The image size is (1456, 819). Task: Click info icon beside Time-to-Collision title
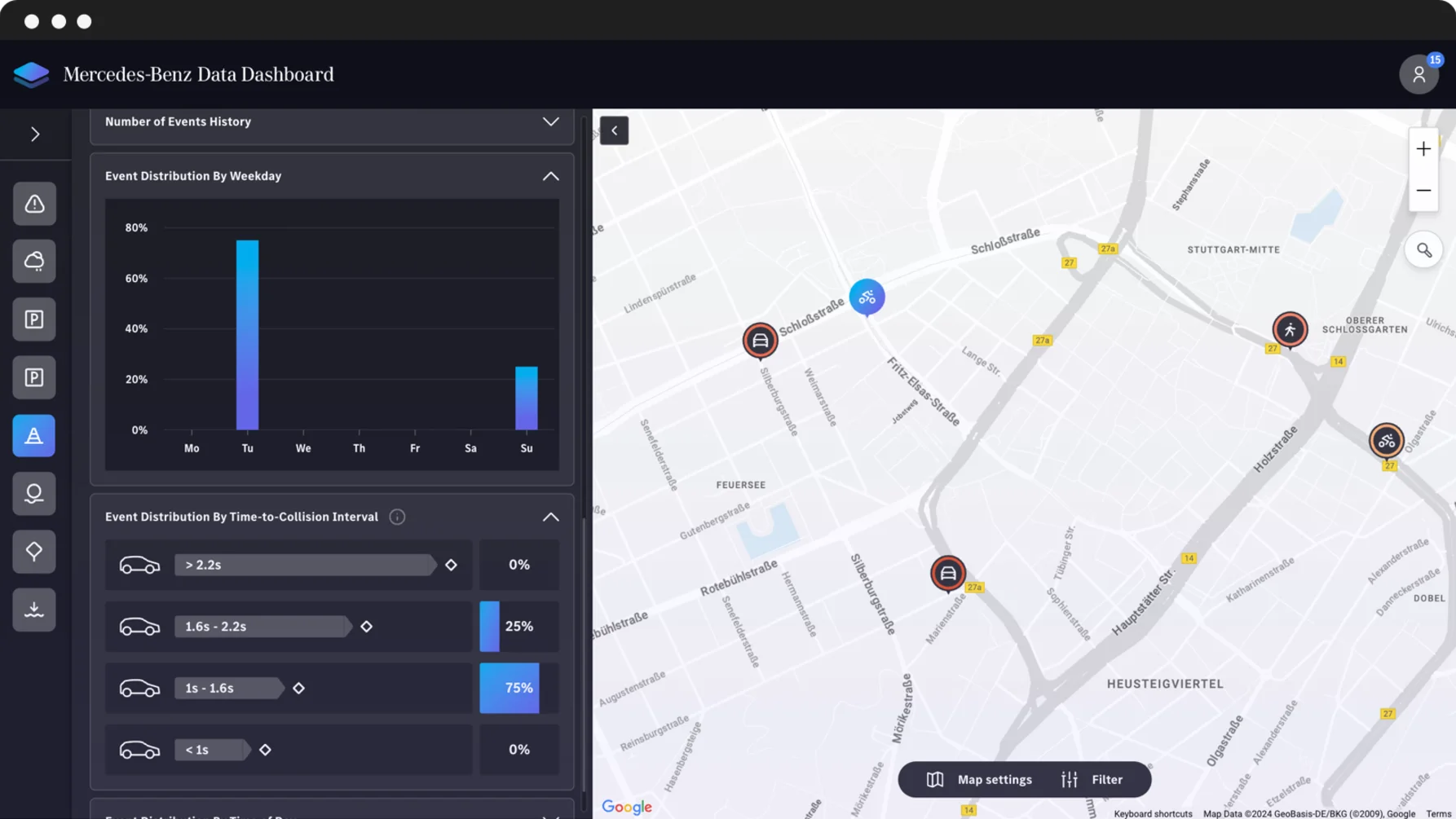point(397,517)
